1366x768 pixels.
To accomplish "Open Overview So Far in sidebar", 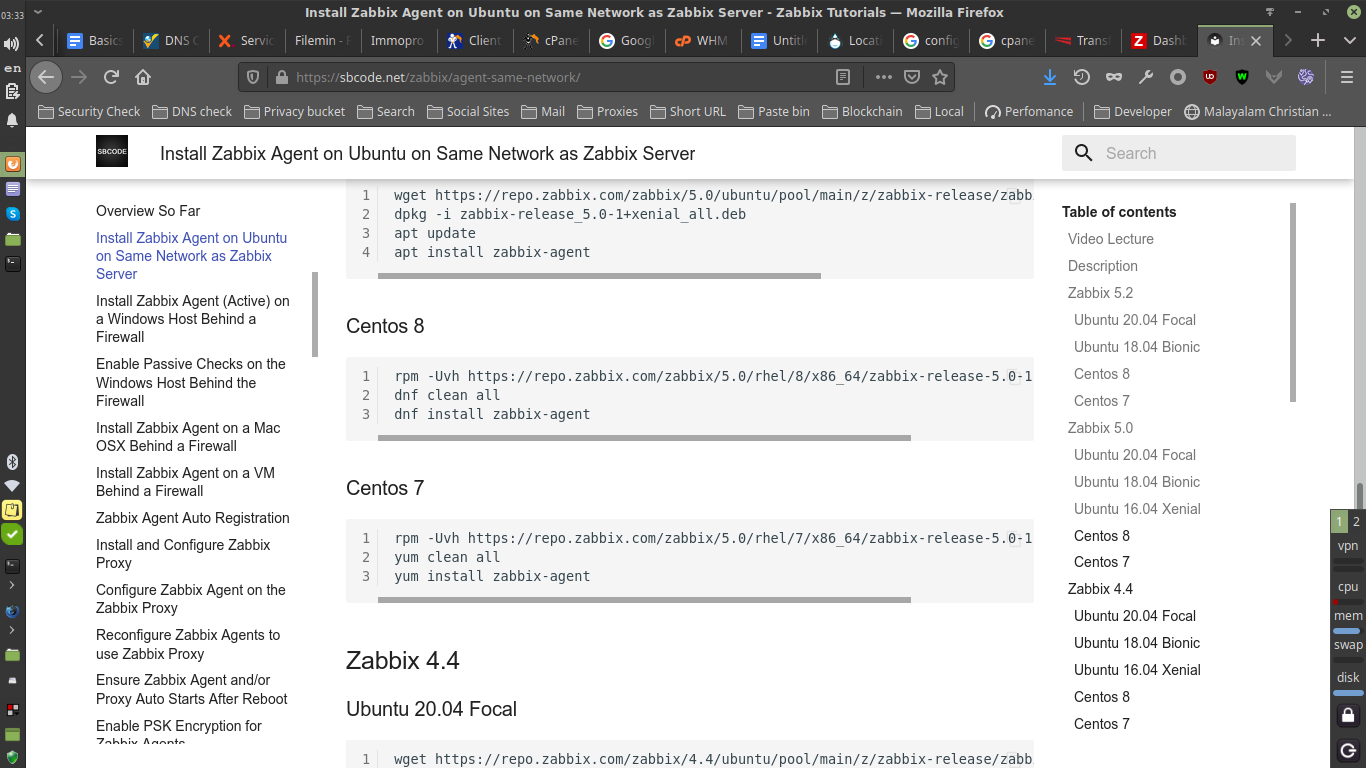I will 148,211.
